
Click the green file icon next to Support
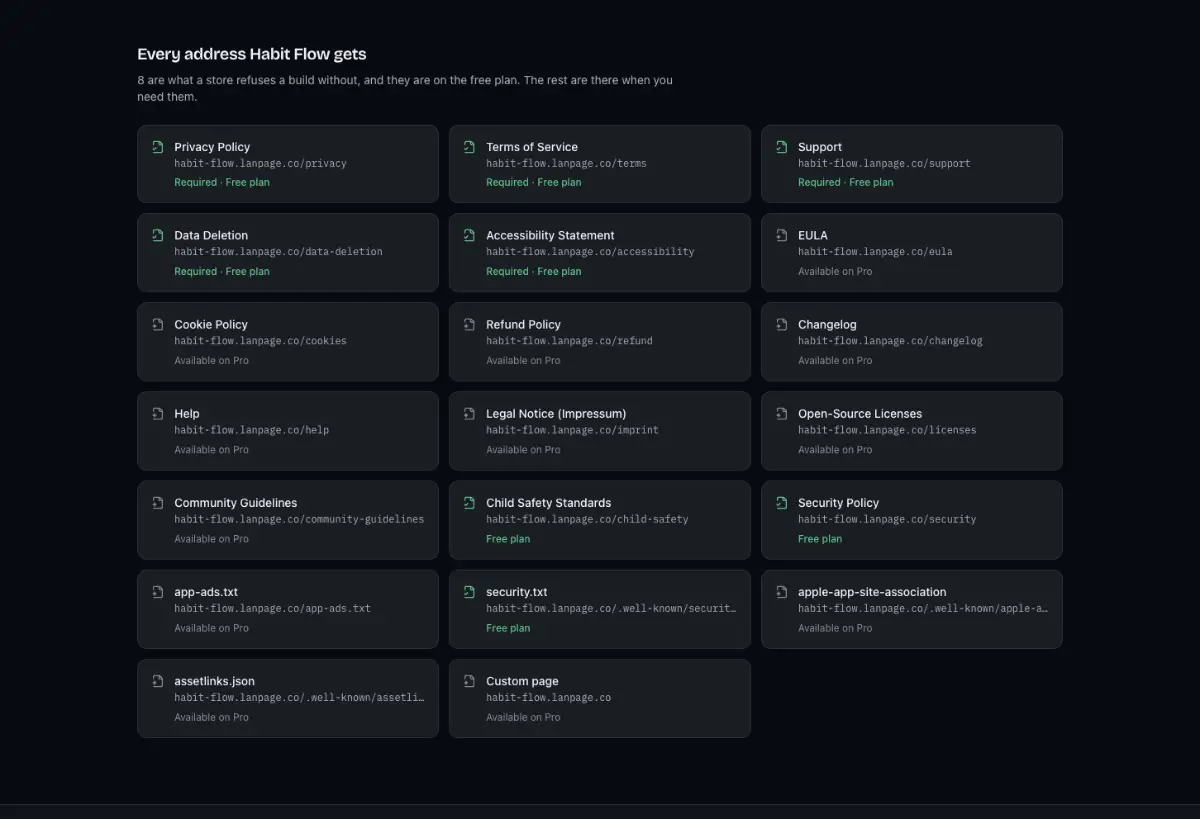[x=782, y=147]
